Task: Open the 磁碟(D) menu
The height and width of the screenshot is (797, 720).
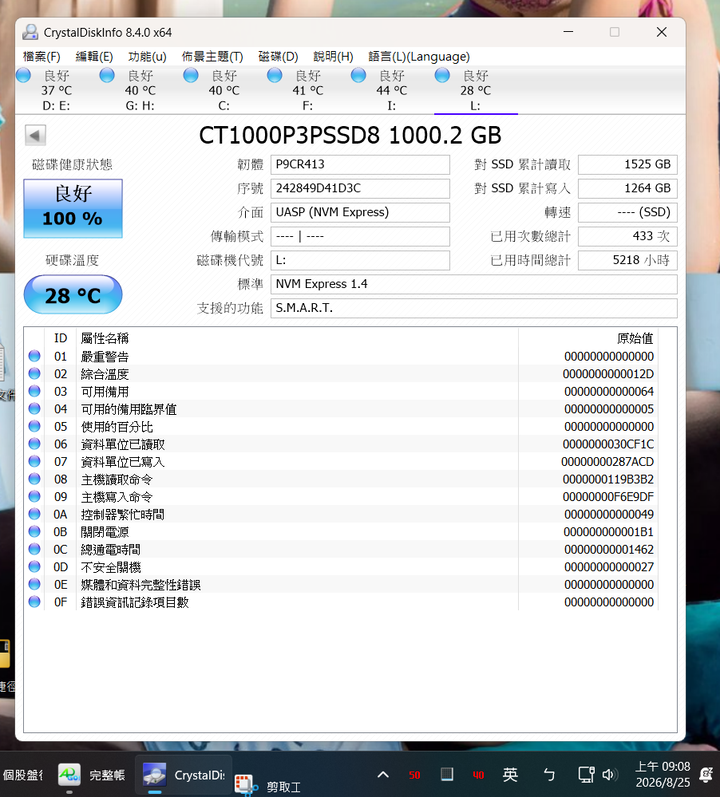Action: 278,56
